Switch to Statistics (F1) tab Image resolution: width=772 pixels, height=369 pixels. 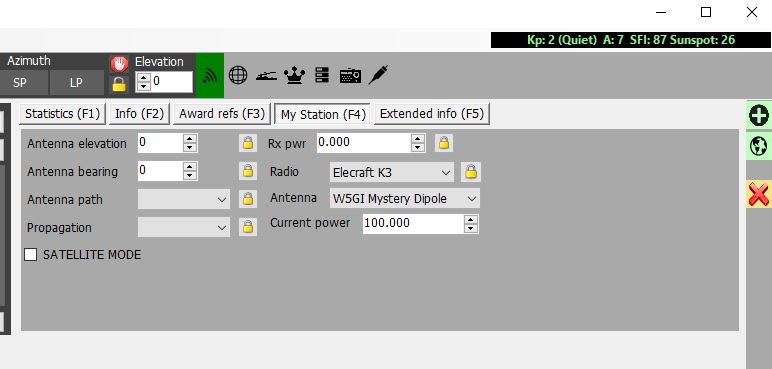tap(63, 114)
